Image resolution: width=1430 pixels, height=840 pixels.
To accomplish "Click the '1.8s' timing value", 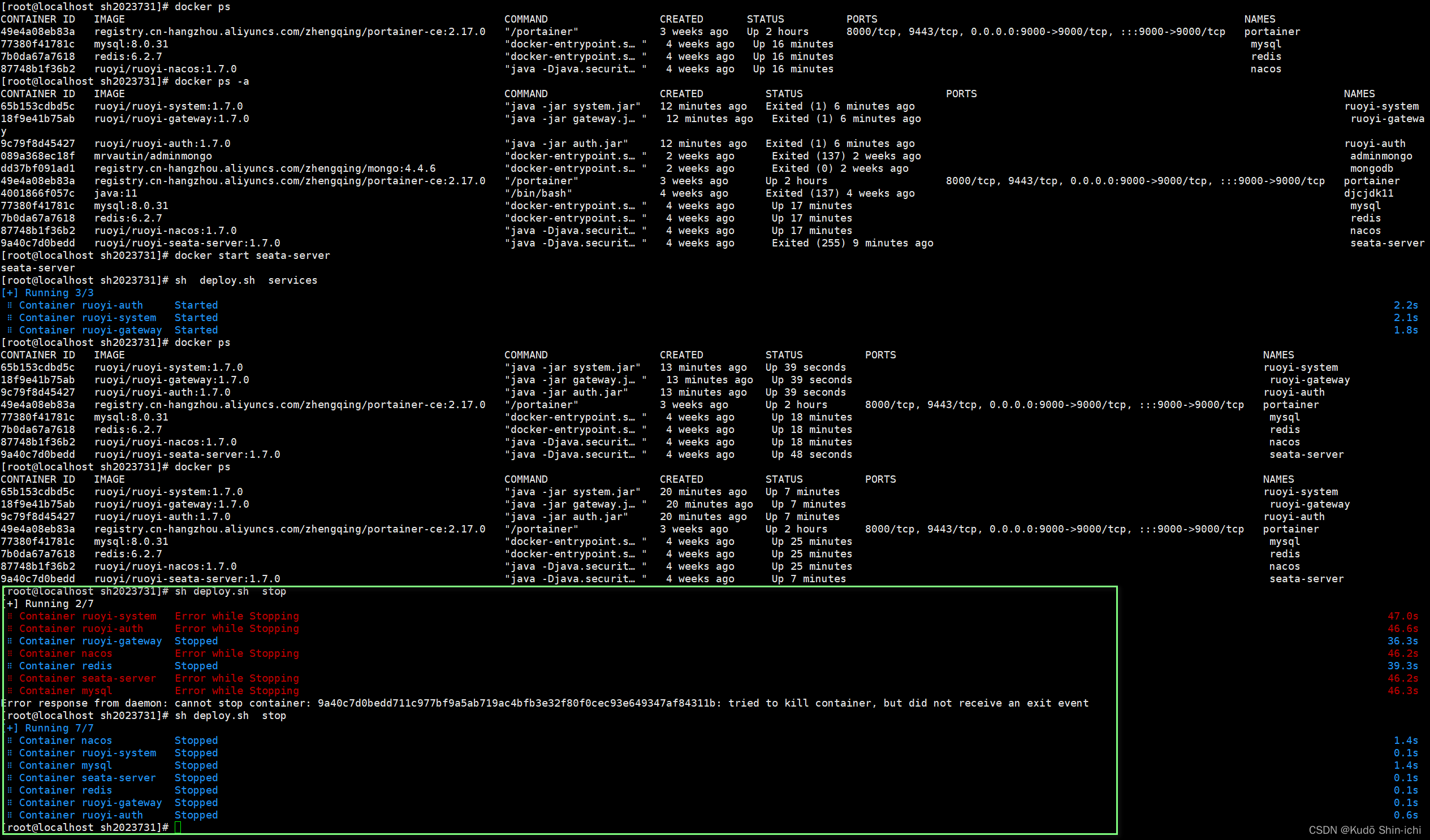I will click(1406, 331).
